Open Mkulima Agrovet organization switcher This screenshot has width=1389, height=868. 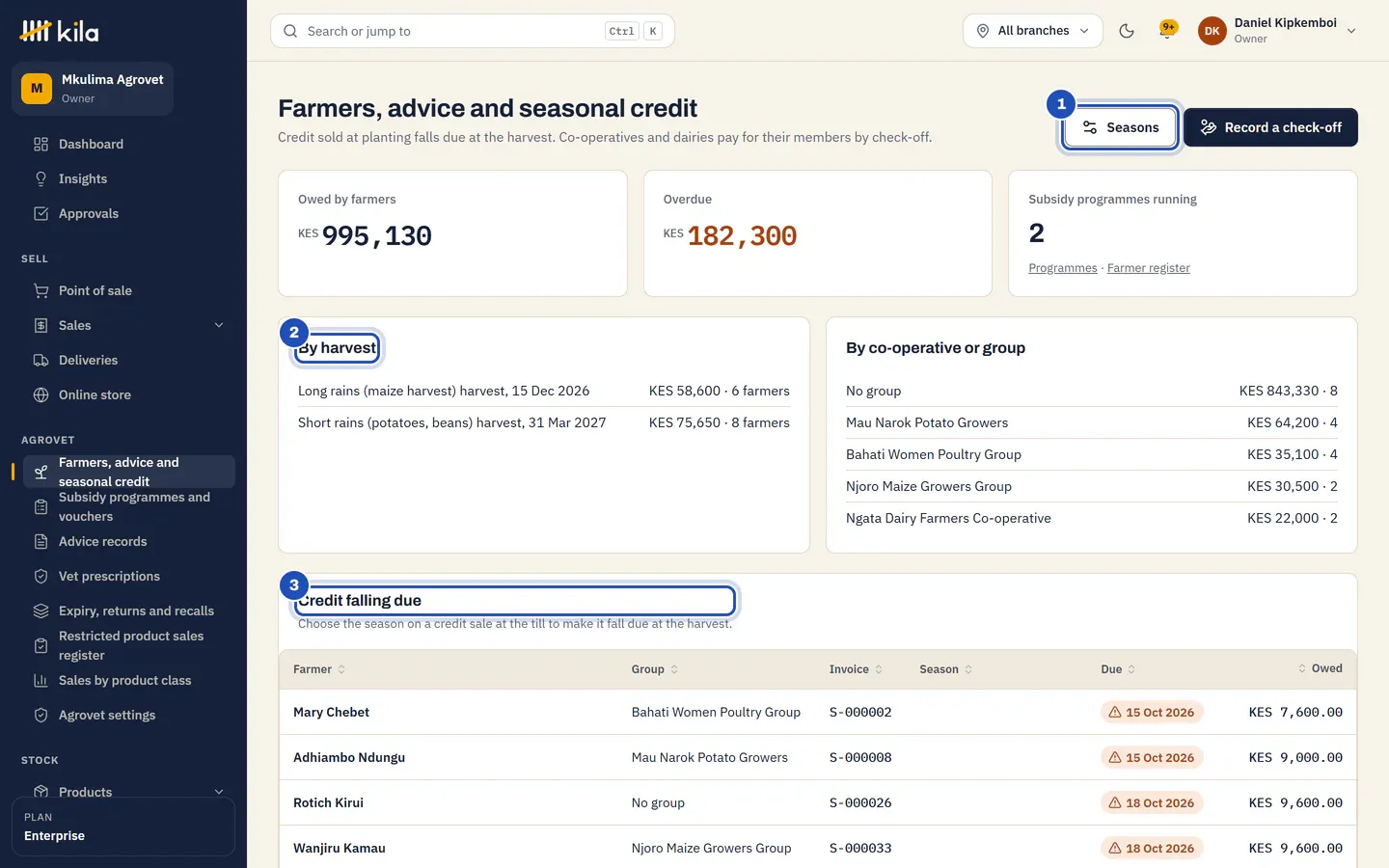point(93,89)
